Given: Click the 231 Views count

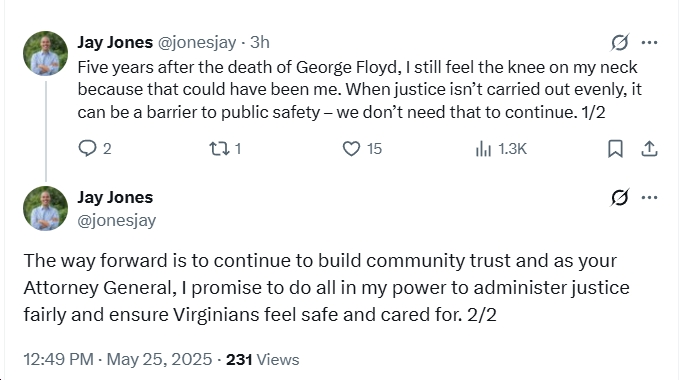Looking at the screenshot, I should pos(262,359).
